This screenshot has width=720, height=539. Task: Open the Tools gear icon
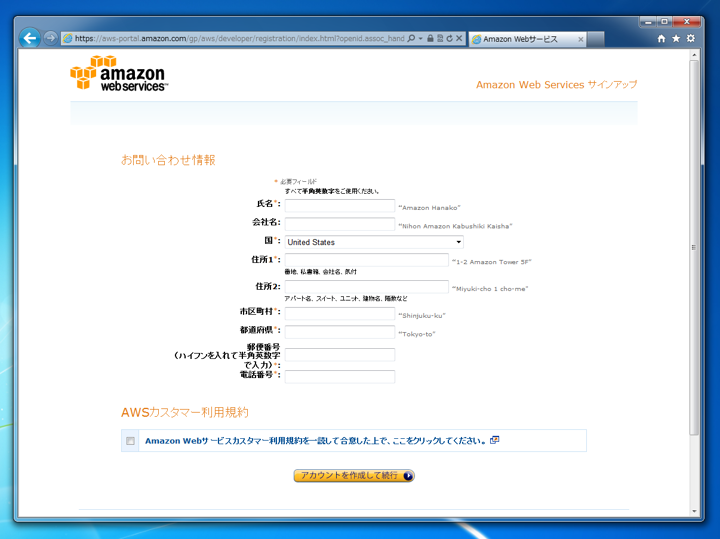691,39
